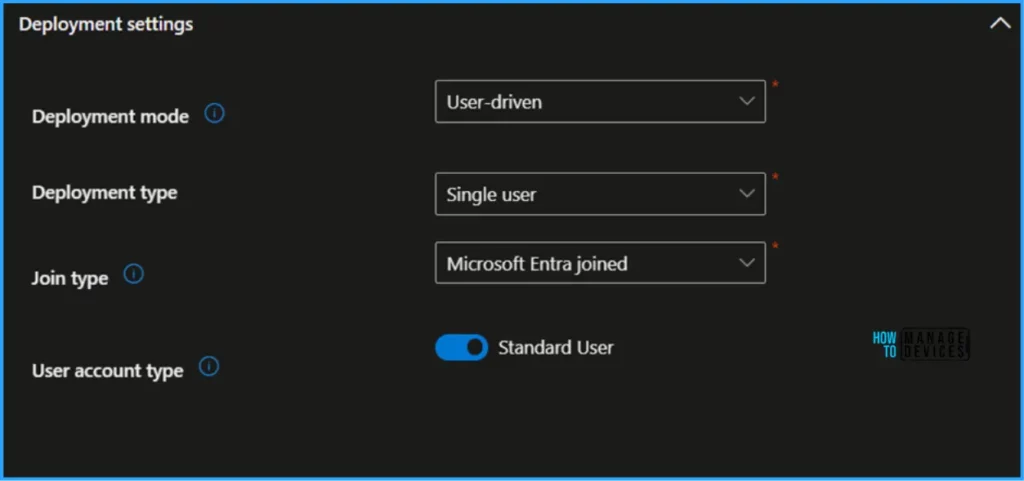Collapse the Deployment settings section chevron
The width and height of the screenshot is (1024, 481).
[x=1000, y=24]
